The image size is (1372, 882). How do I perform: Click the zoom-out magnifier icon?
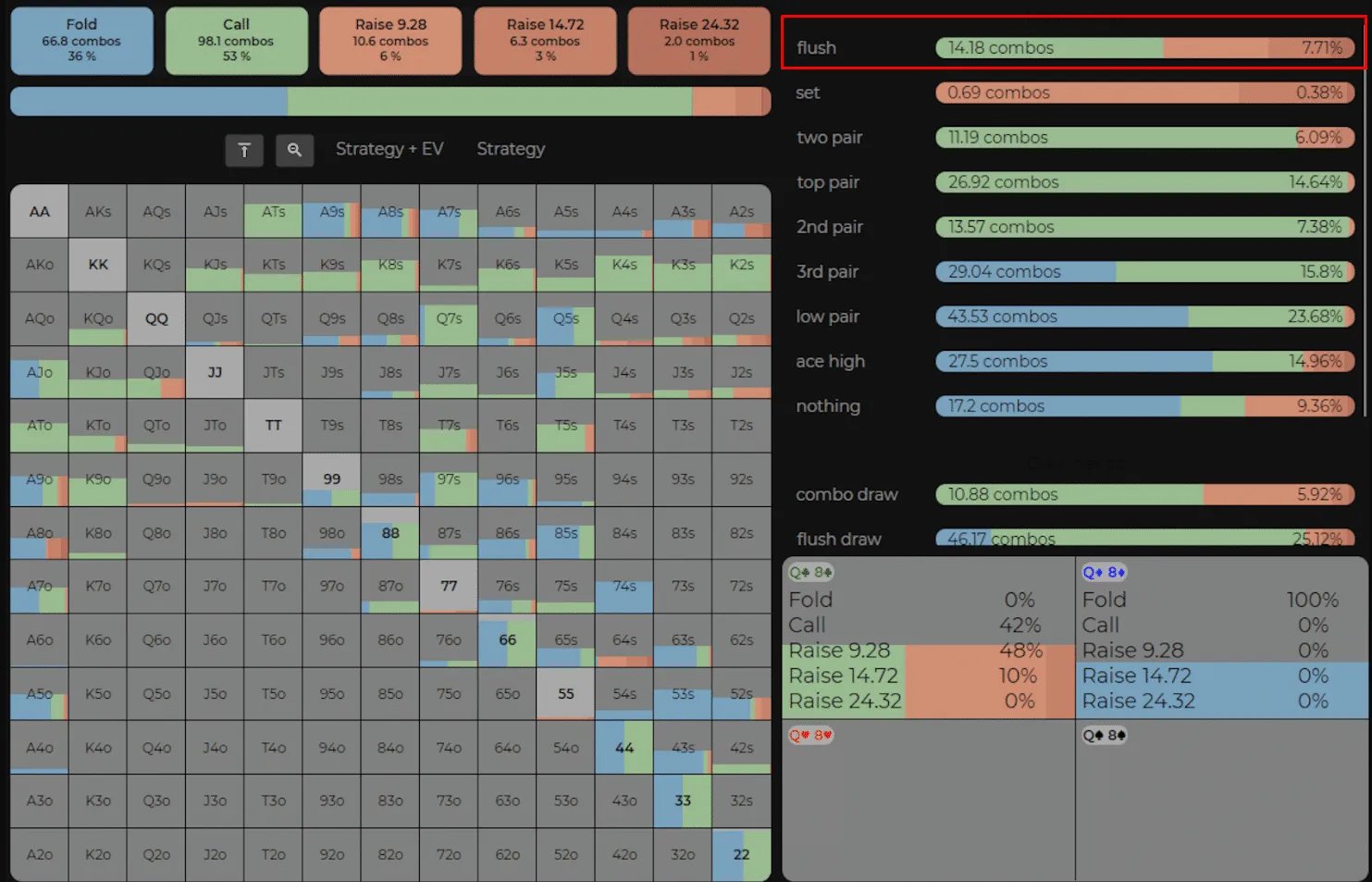(294, 150)
